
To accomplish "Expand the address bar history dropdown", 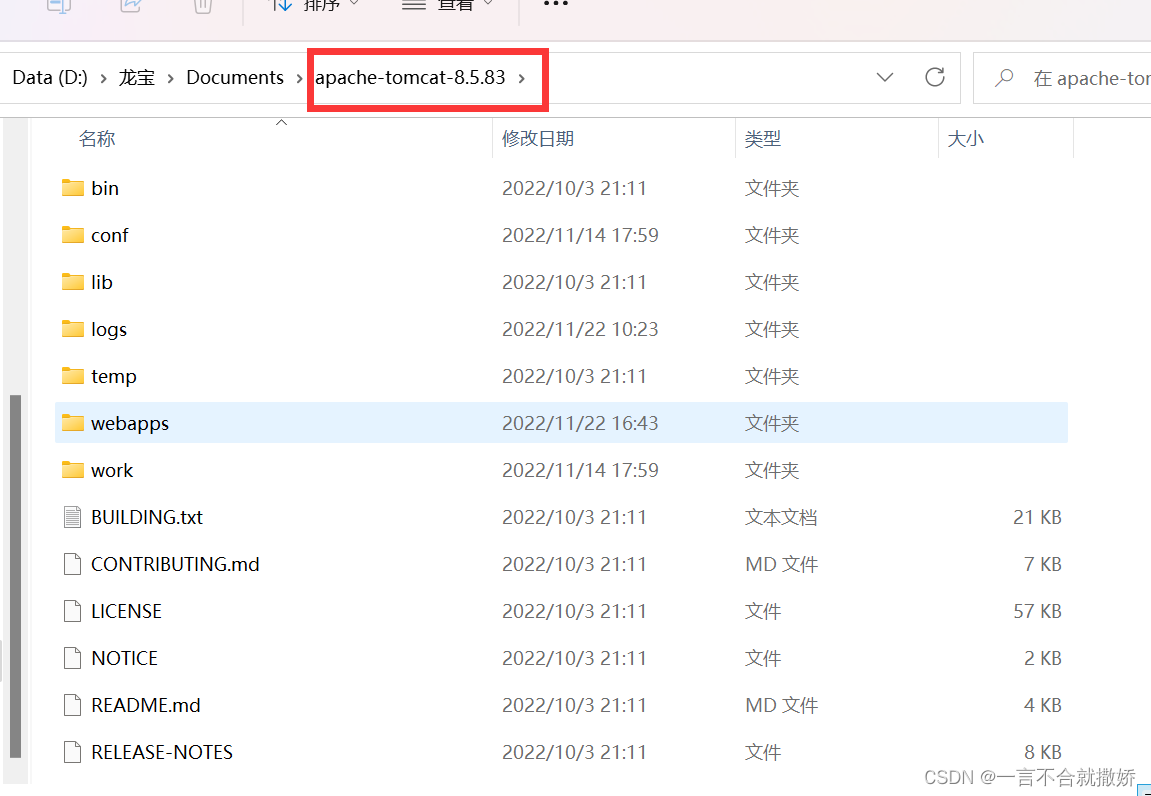I will click(885, 77).
